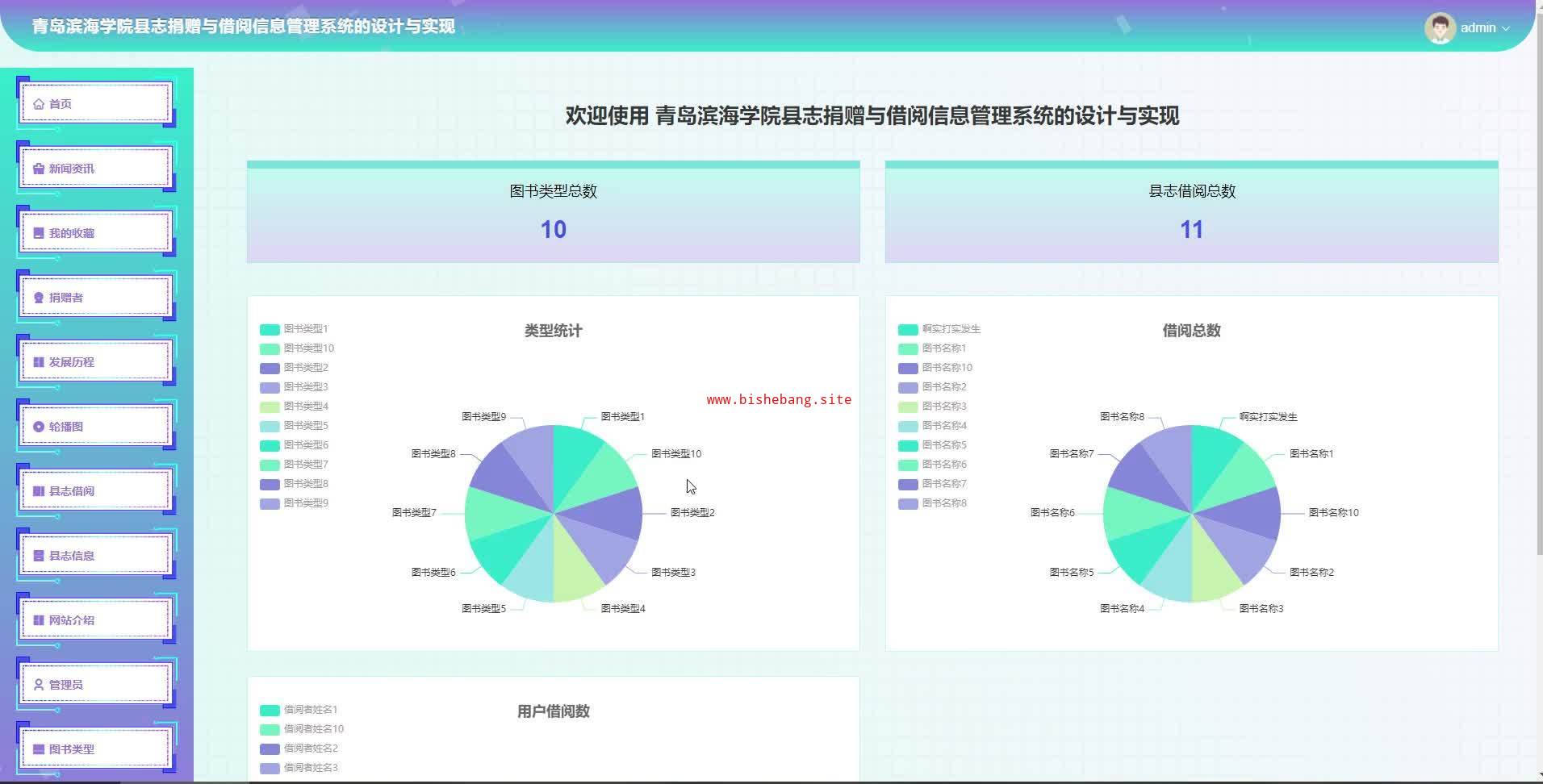
Task: Toggle the 图书类型6 legend entry
Action: (x=294, y=445)
